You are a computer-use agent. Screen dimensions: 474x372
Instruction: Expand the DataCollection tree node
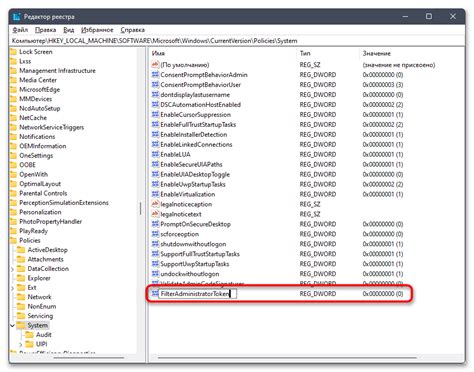tap(13, 269)
